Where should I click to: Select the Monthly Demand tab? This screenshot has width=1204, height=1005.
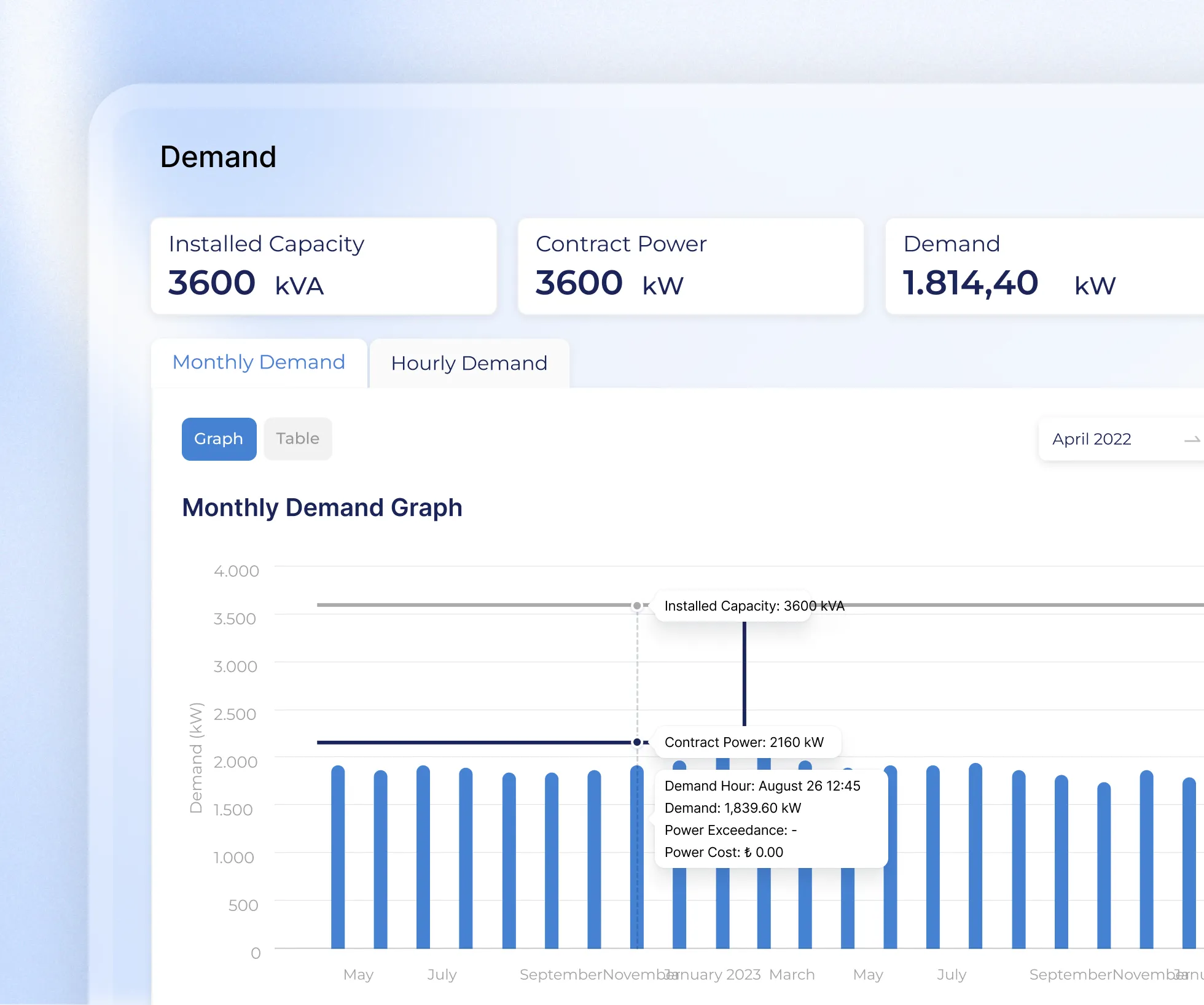click(259, 362)
